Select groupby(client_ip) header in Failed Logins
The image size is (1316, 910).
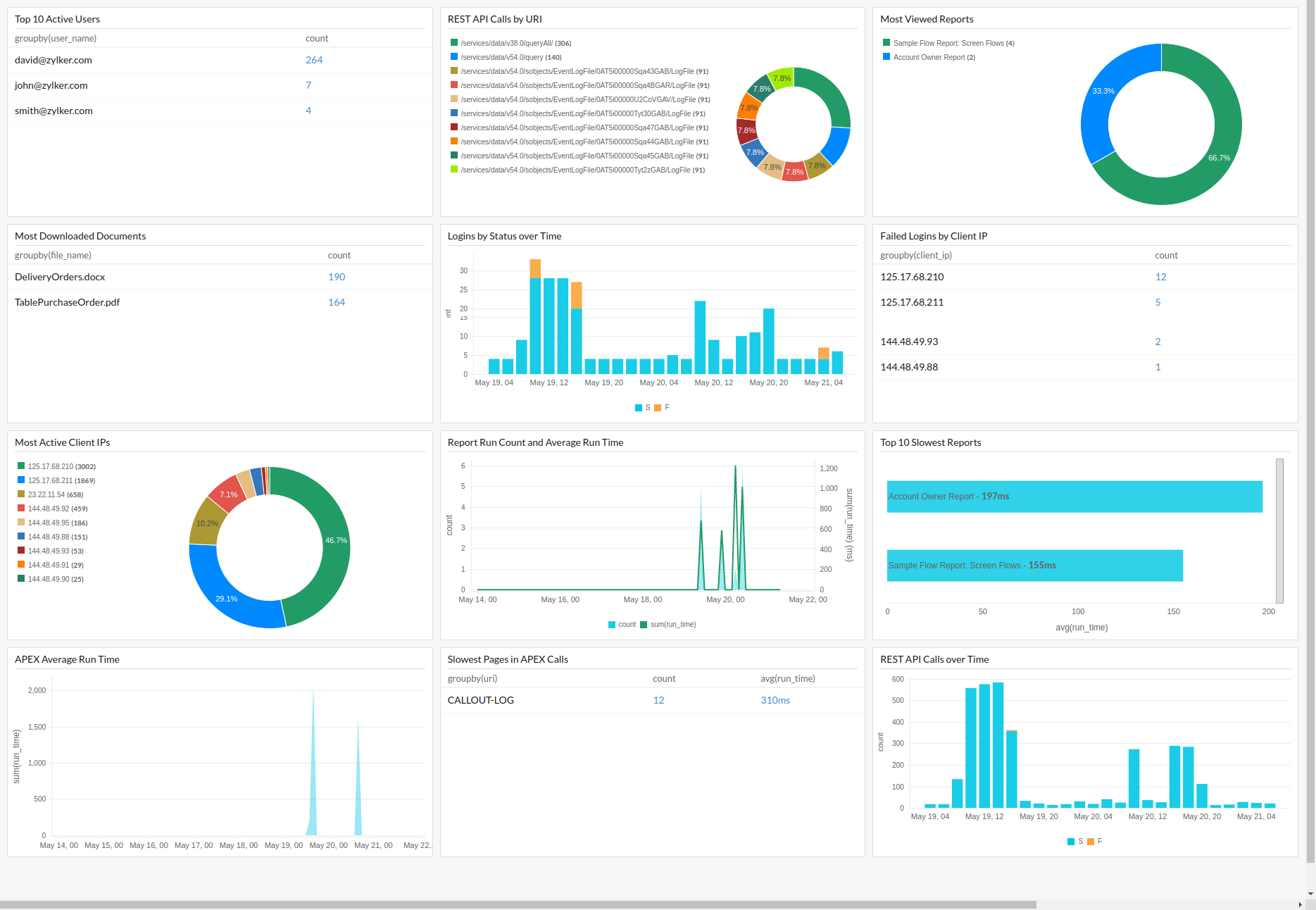pyautogui.click(x=915, y=255)
